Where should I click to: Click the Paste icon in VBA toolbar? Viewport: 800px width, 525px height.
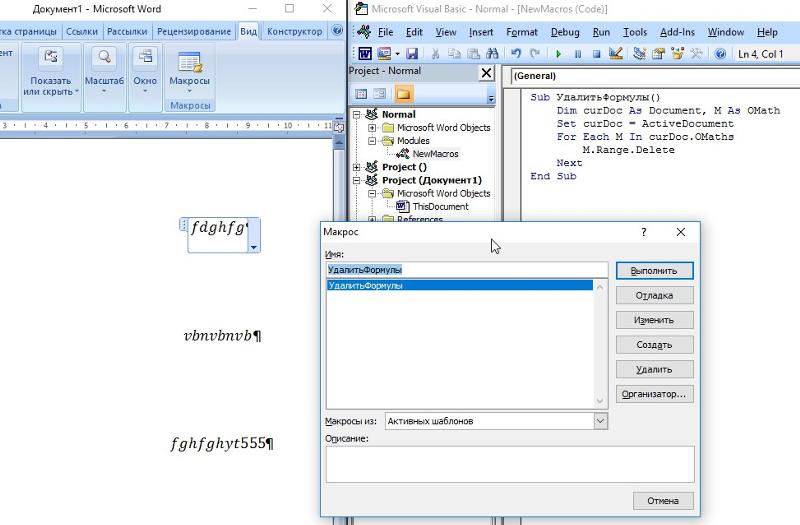click(x=473, y=53)
